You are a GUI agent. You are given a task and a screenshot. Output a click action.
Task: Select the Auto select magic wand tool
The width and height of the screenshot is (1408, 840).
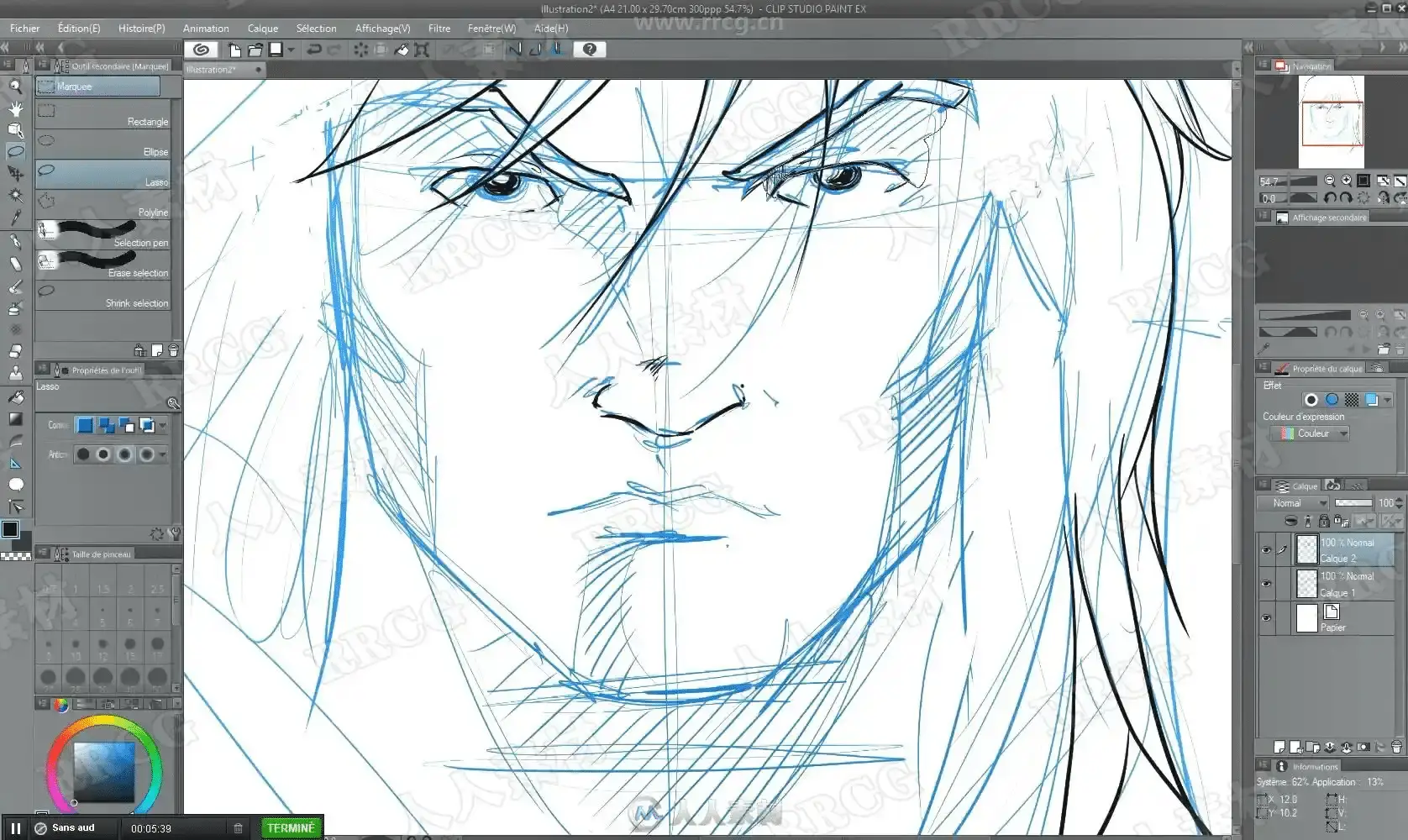click(15, 195)
